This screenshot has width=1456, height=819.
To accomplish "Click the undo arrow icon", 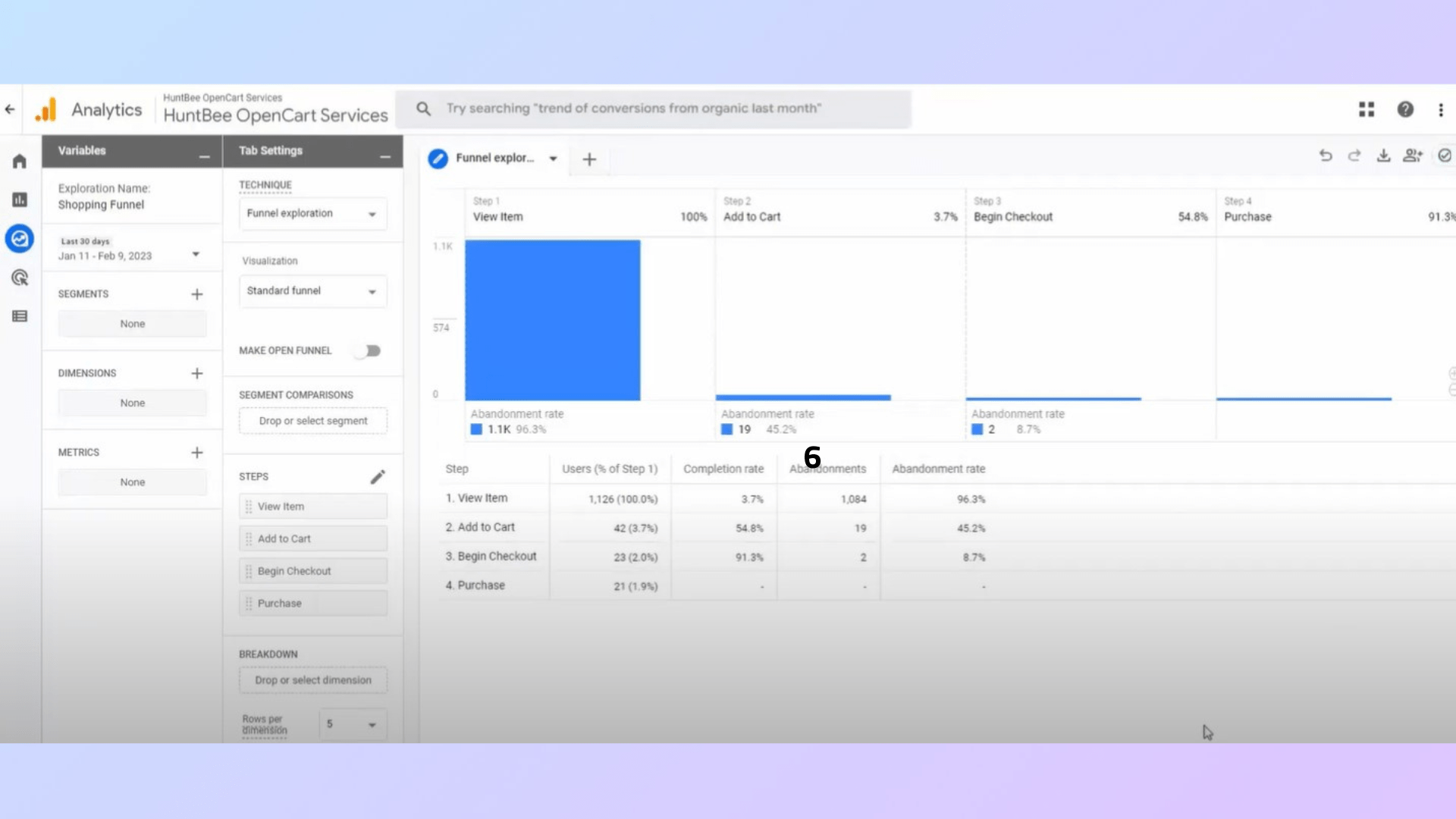I will [1325, 155].
